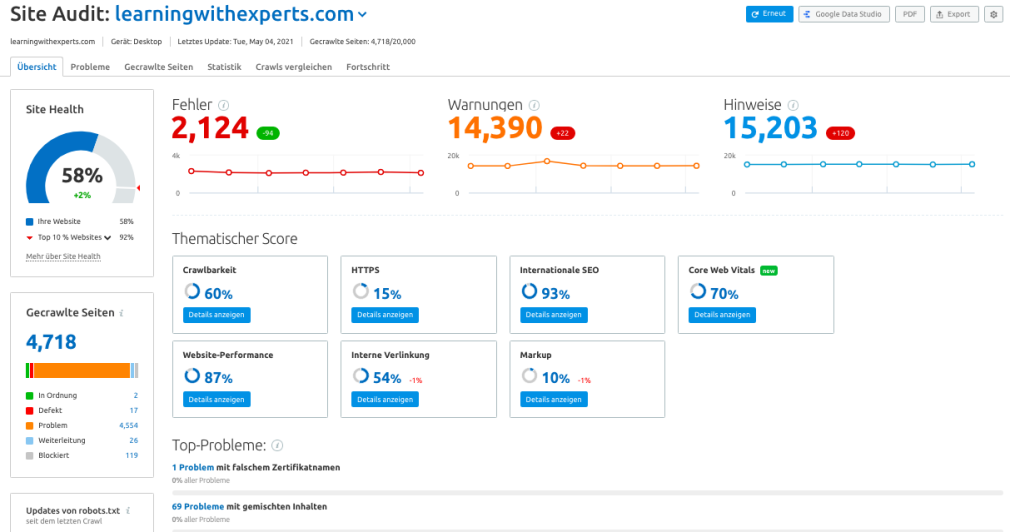Click the last point on the Fehler chart

coord(421,173)
